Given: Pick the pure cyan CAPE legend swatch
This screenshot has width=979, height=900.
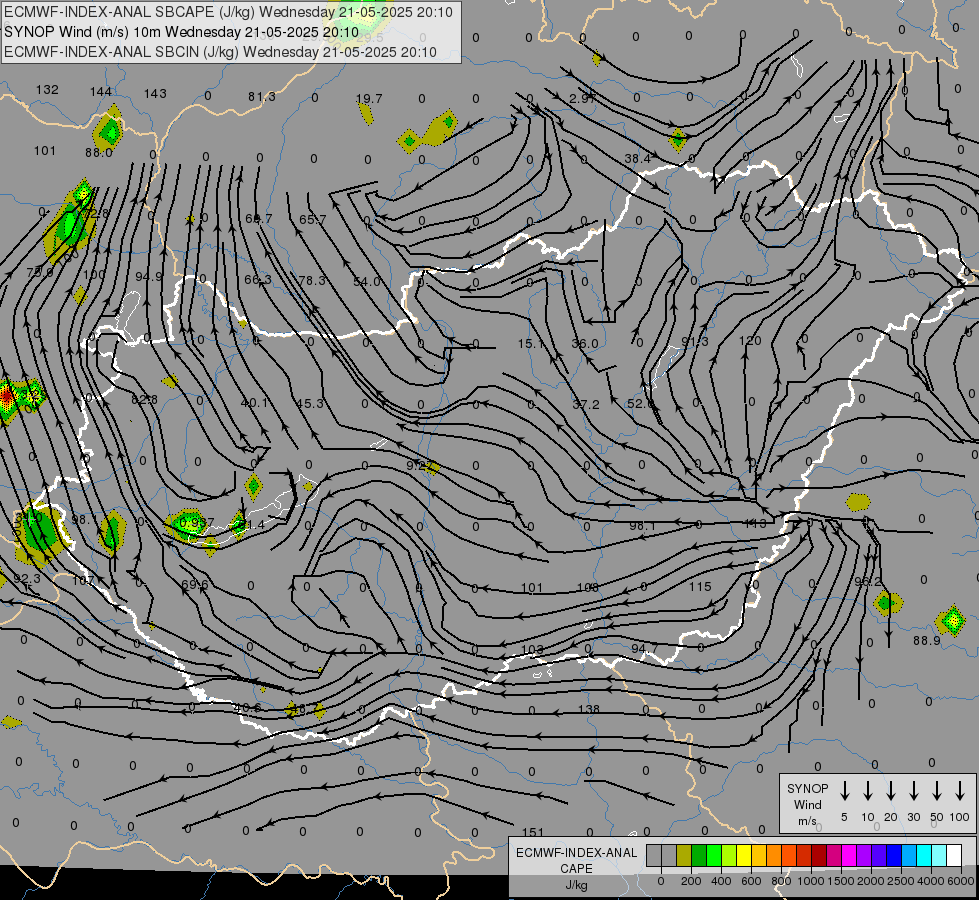Looking at the screenshot, I should tap(923, 856).
